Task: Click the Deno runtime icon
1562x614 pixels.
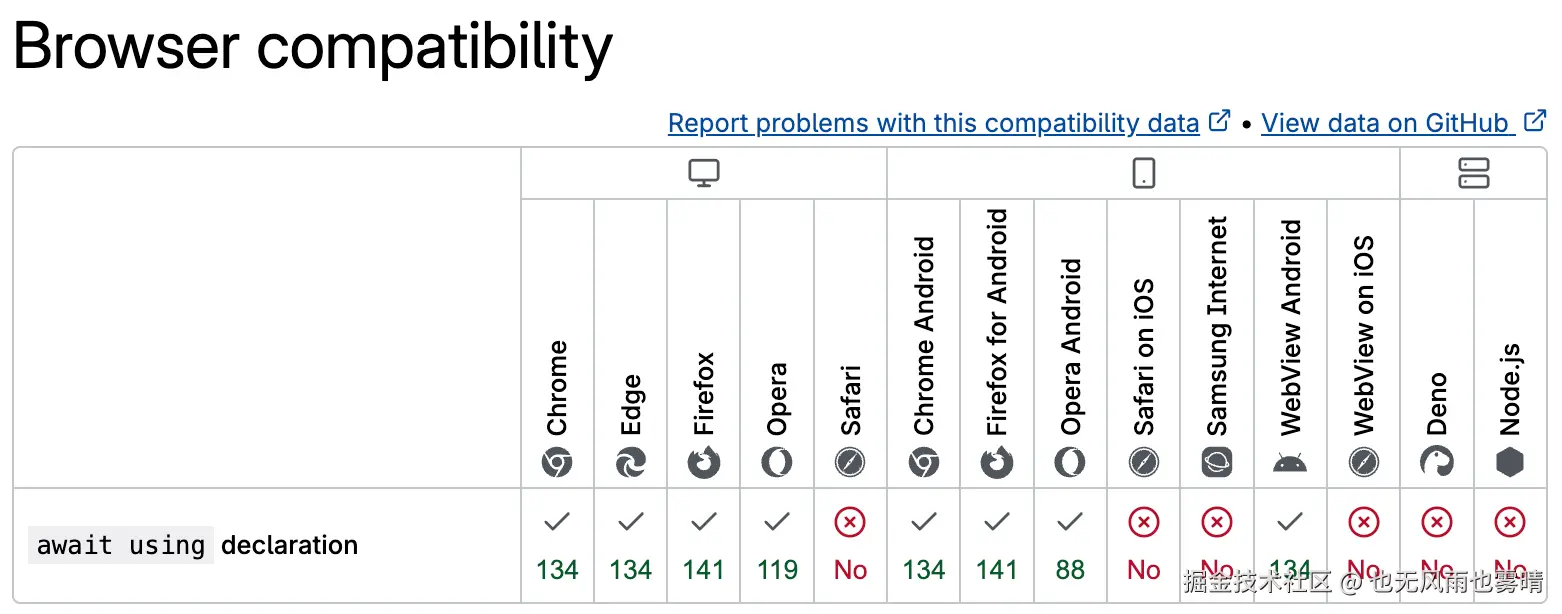Action: click(1437, 463)
